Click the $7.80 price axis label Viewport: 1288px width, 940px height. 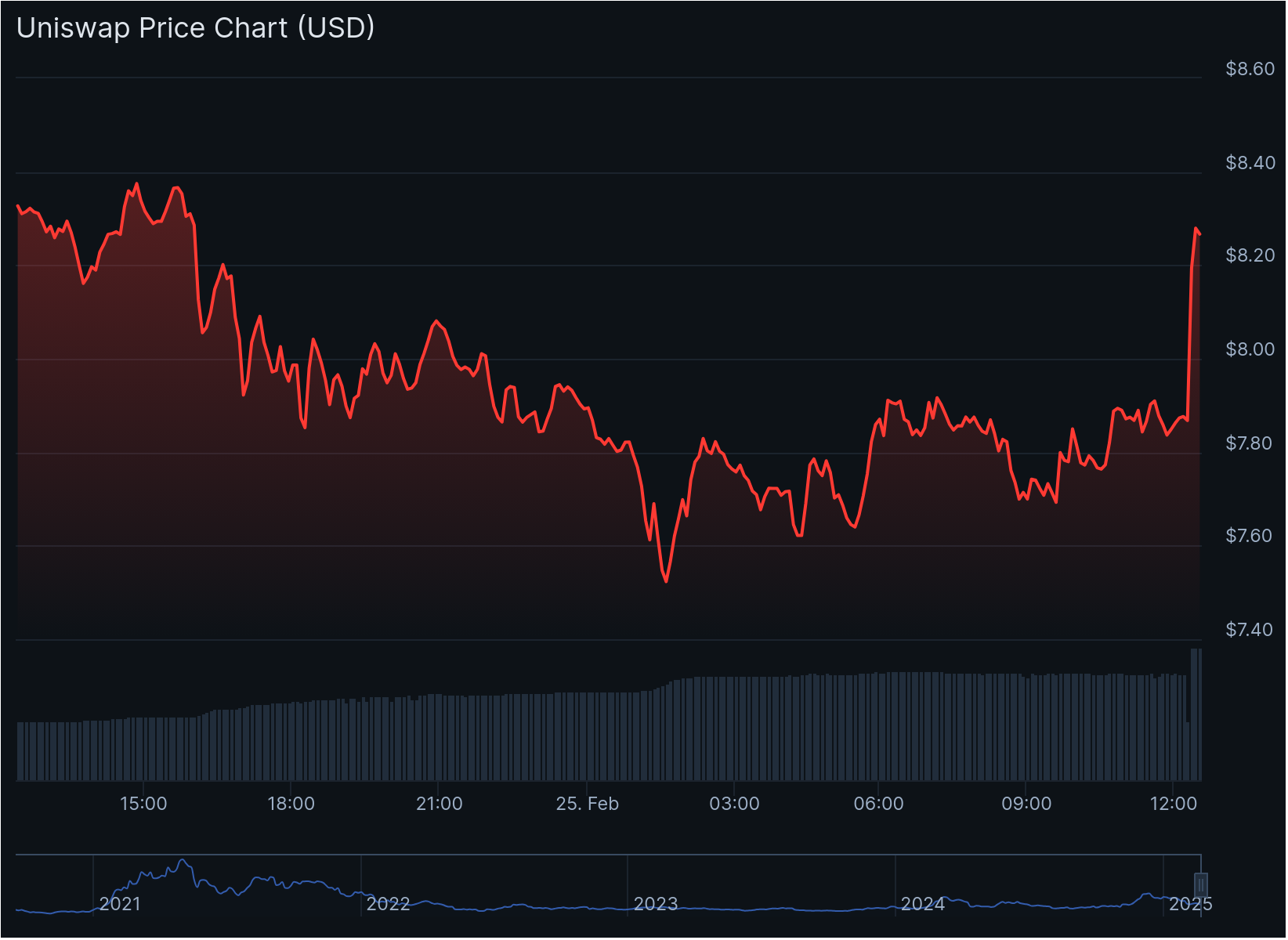click(x=1250, y=443)
